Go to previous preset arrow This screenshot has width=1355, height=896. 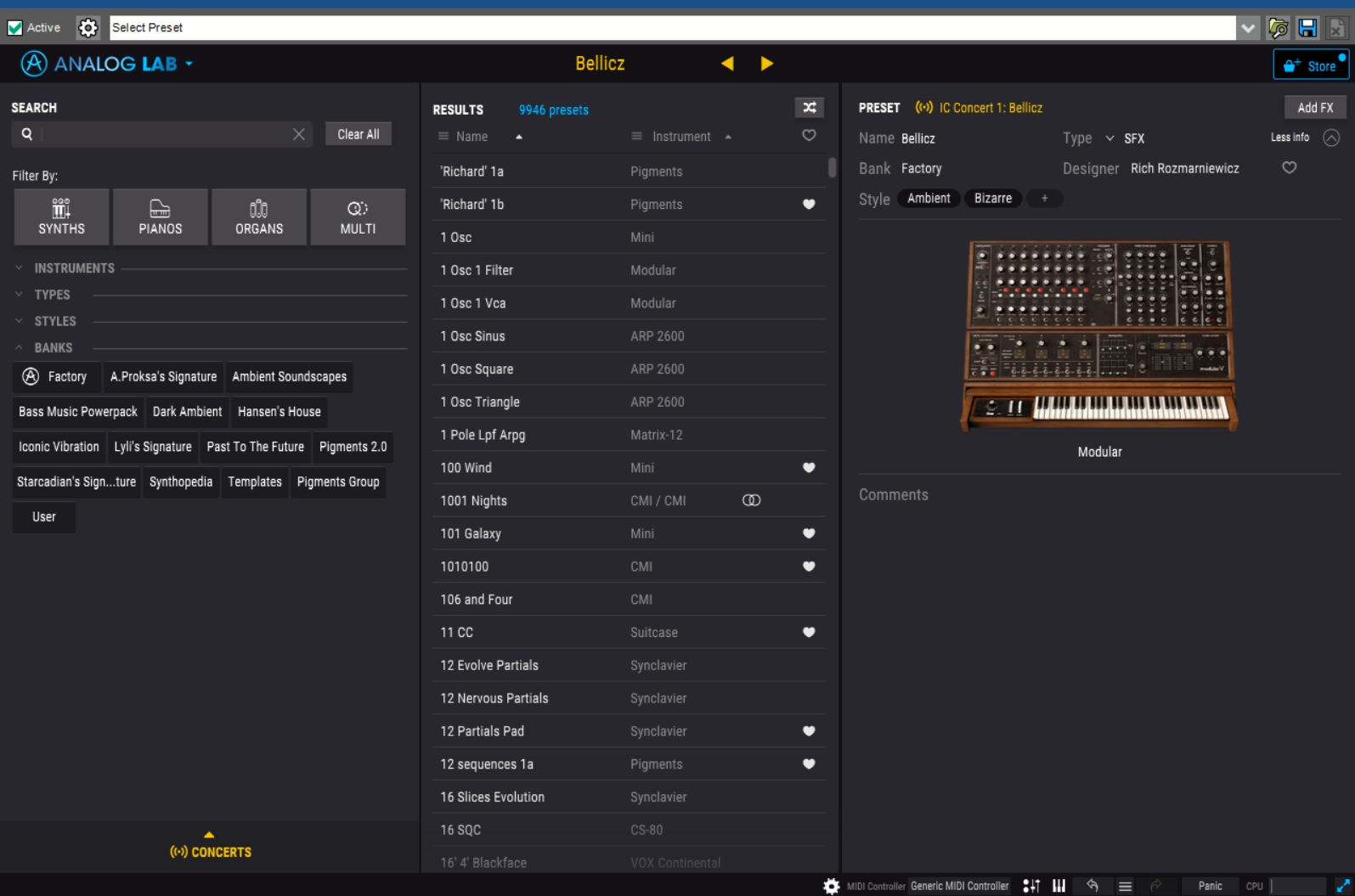tap(727, 64)
